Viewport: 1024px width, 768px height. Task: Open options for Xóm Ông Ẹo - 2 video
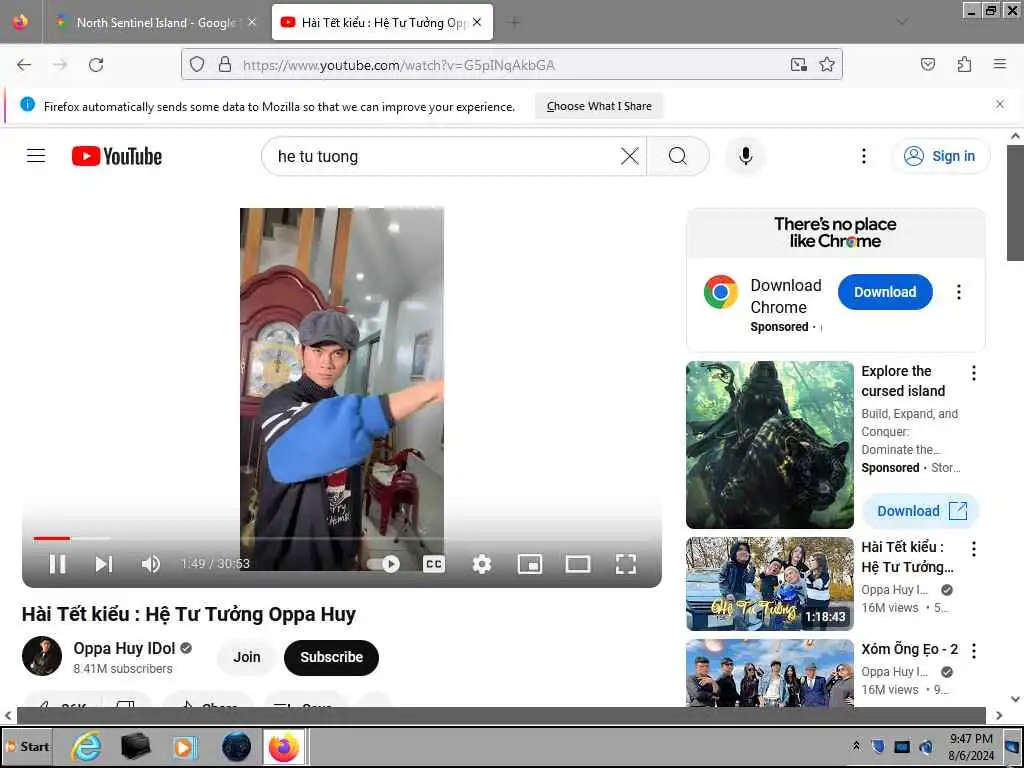tap(974, 650)
